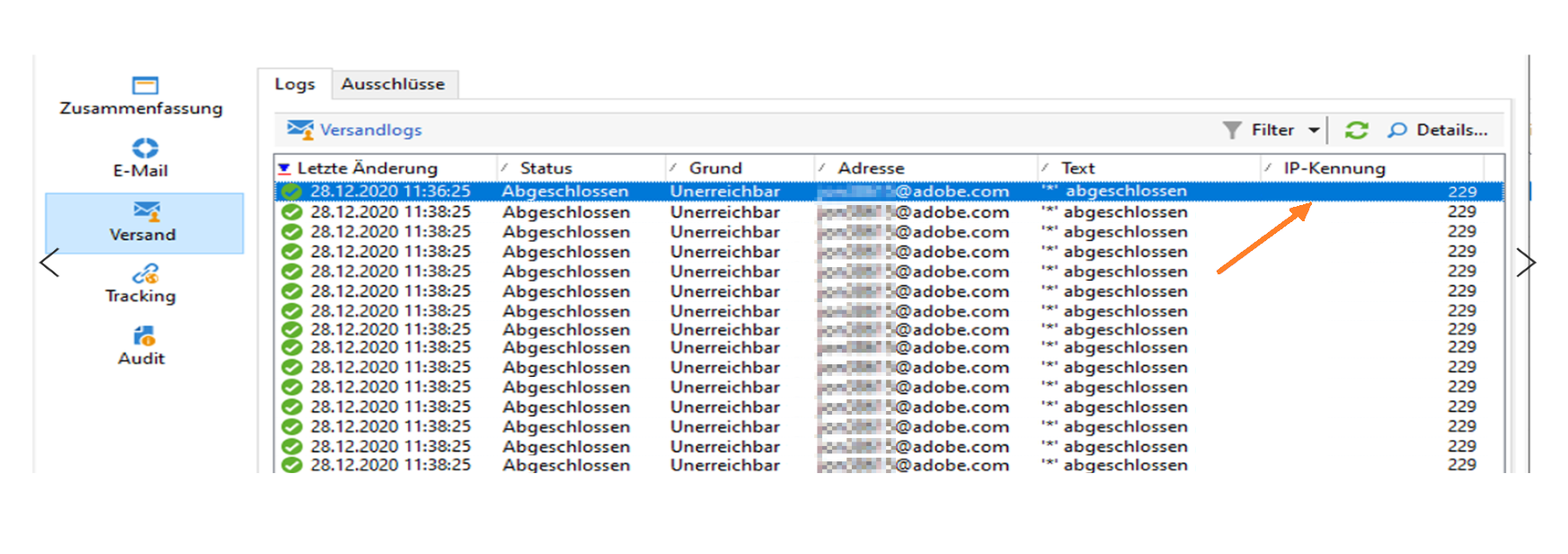Switch to the Ausschlüsse tab
1568x554 pixels.
pos(394,84)
